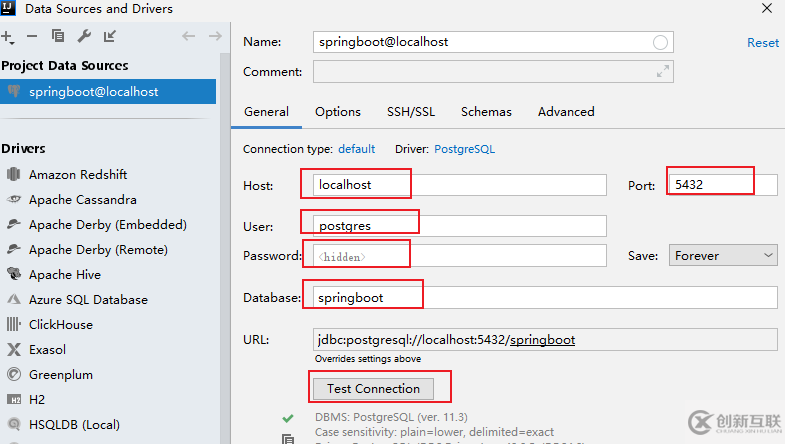The image size is (785, 444).
Task: Make global import arrow icon
Action: pos(110,36)
